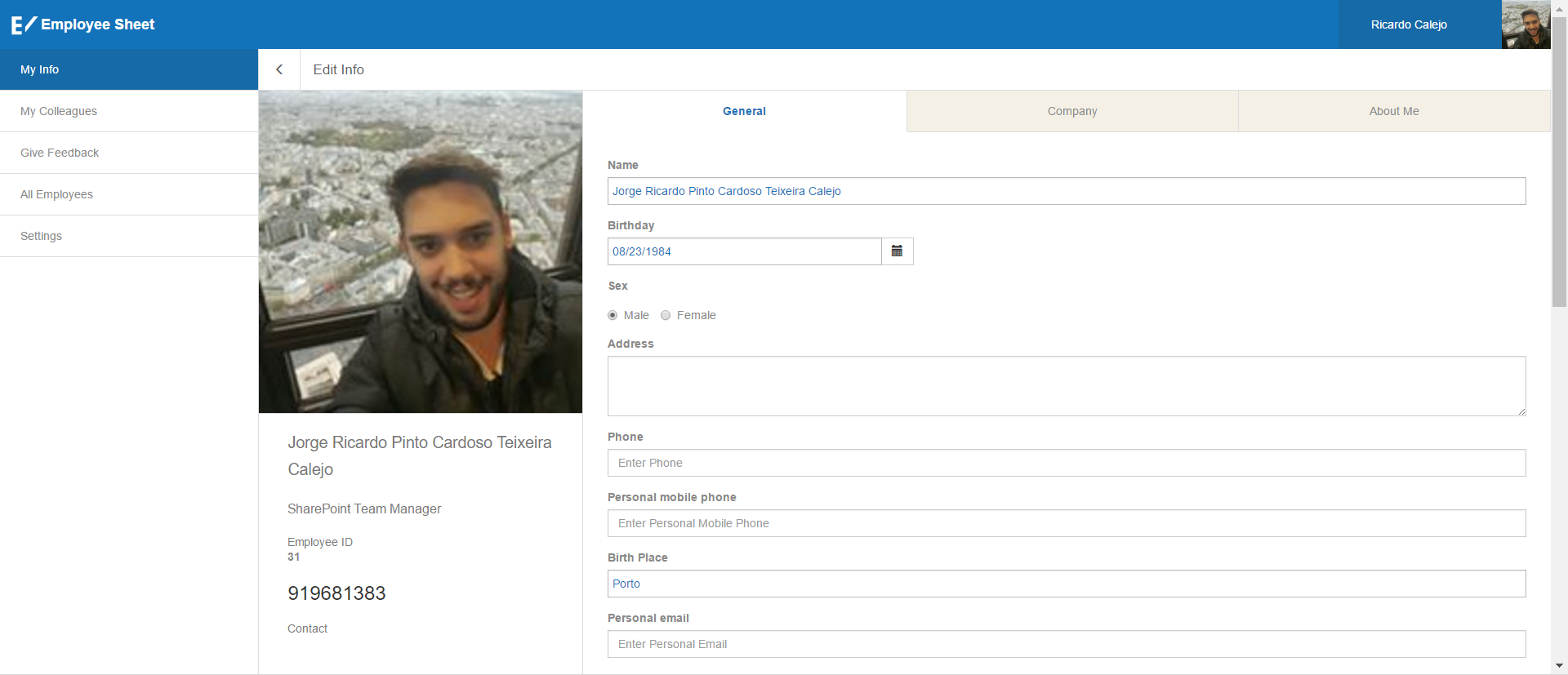Click the Employee Sheet logo icon

(24, 24)
